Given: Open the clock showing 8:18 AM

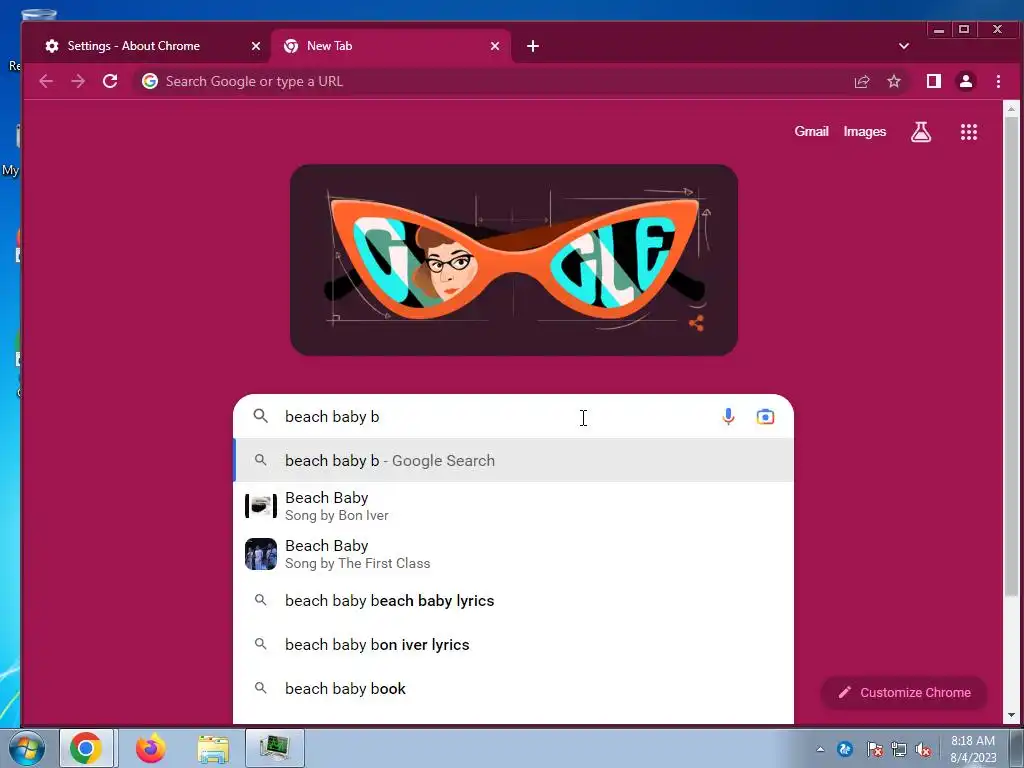Looking at the screenshot, I should 973,749.
